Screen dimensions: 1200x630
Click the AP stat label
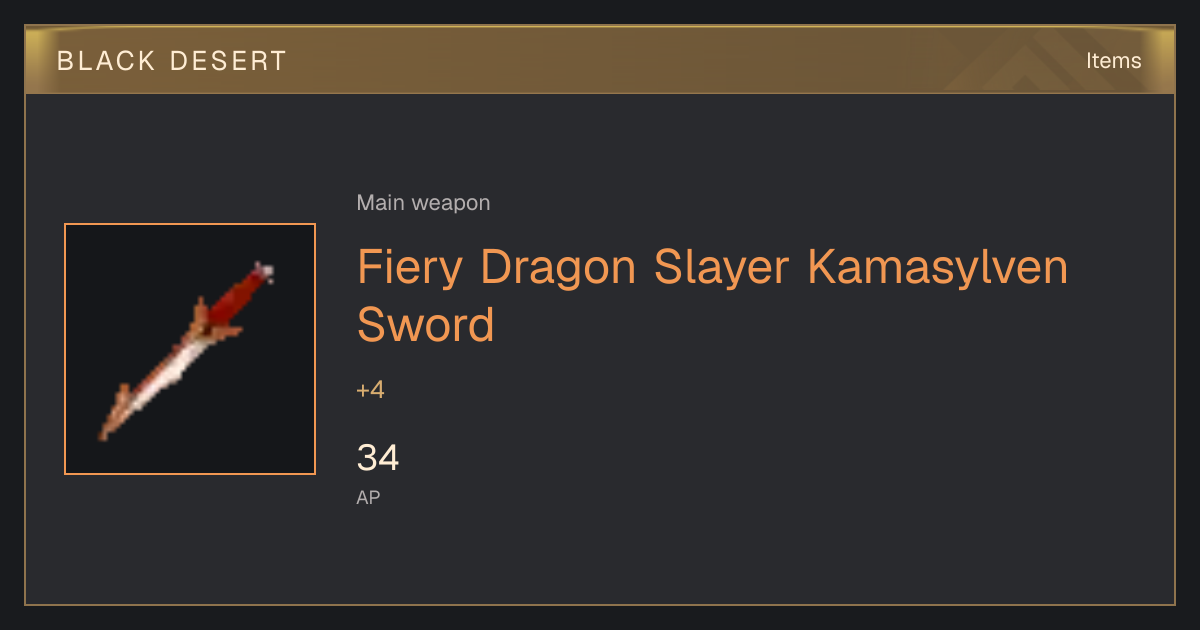(x=368, y=497)
